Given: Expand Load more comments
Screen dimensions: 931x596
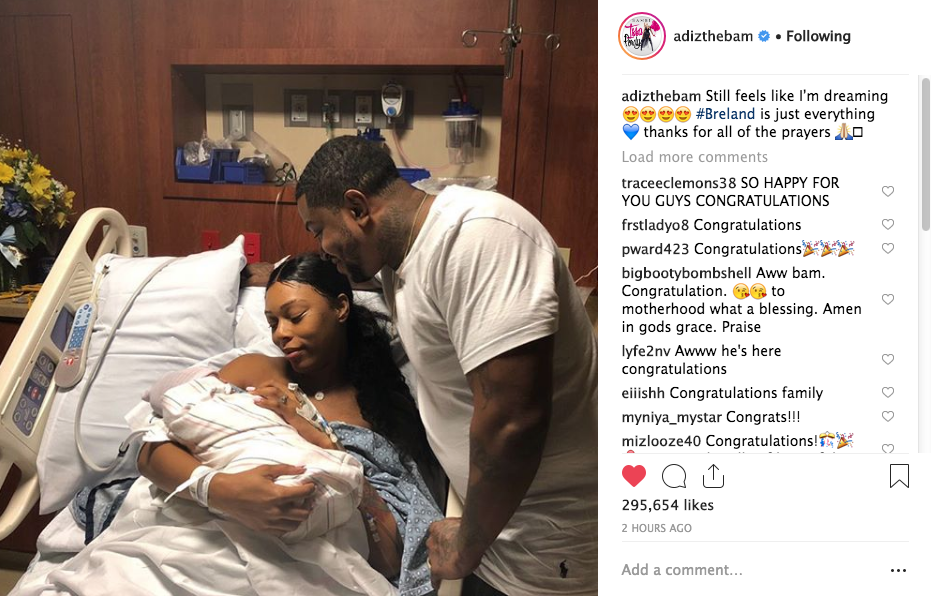Looking at the screenshot, I should coord(695,157).
